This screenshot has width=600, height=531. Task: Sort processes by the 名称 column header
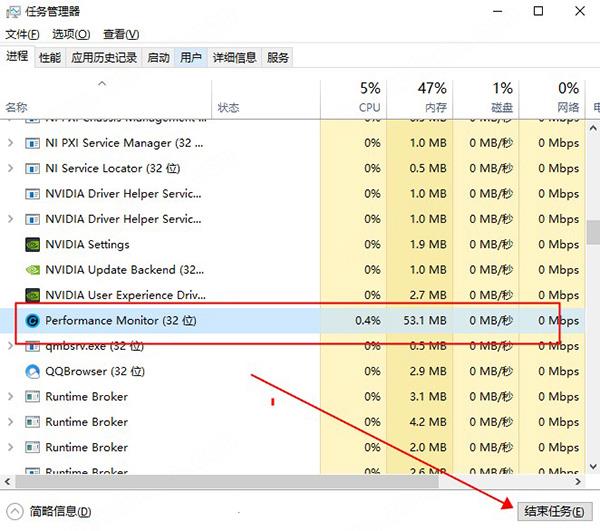click(105, 99)
